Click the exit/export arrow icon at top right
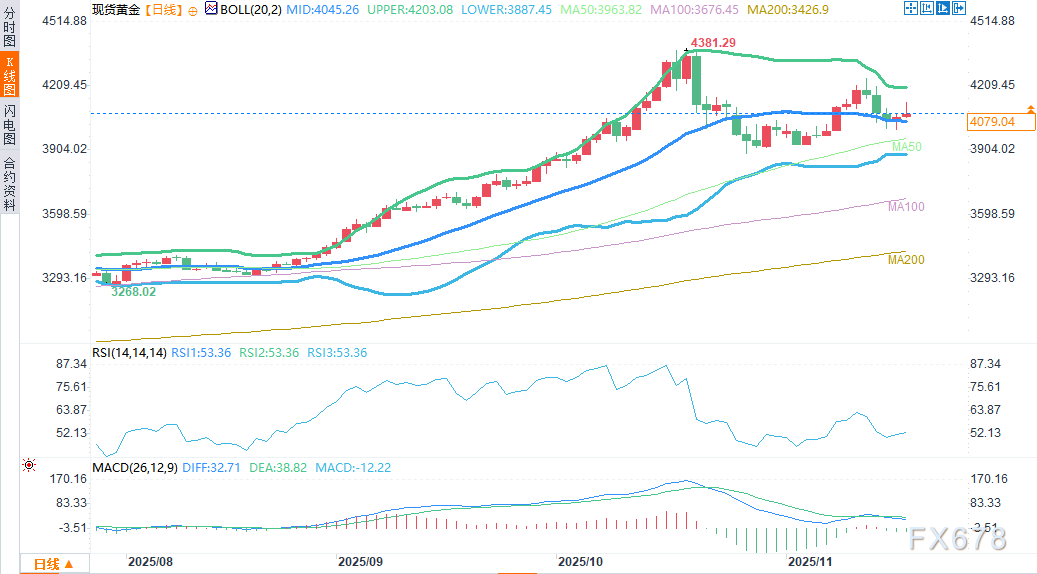This screenshot has width=1037, height=574. click(959, 8)
